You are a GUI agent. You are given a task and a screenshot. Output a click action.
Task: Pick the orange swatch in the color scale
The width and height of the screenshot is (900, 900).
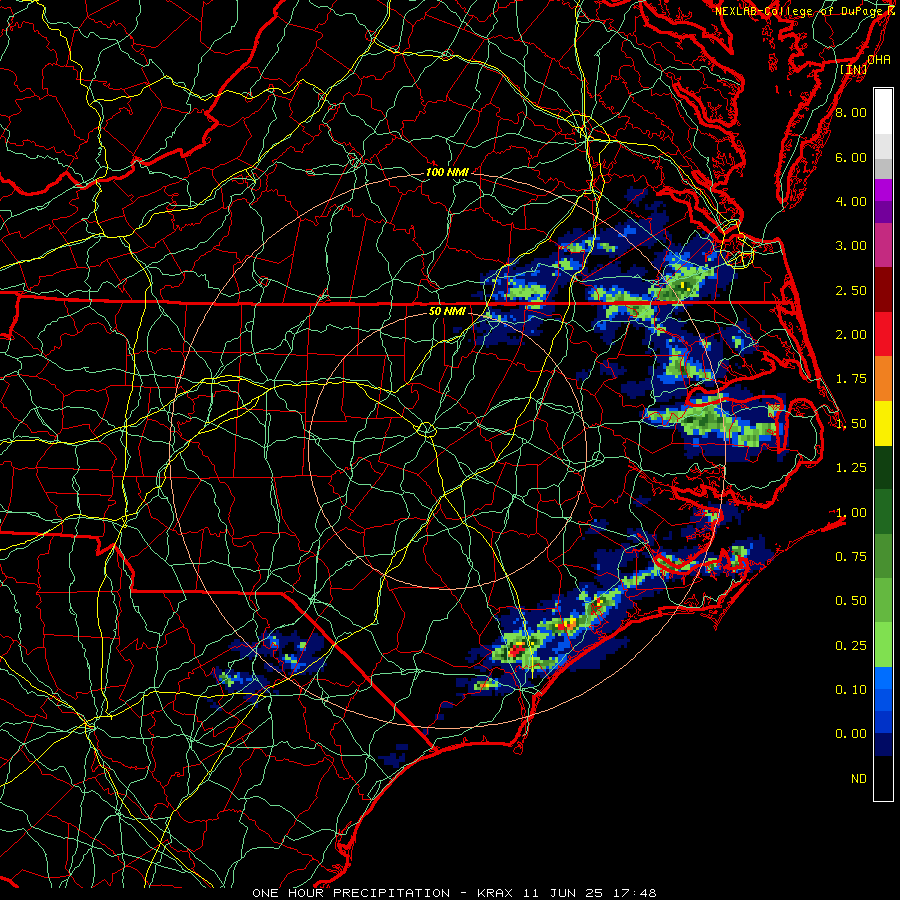883,378
